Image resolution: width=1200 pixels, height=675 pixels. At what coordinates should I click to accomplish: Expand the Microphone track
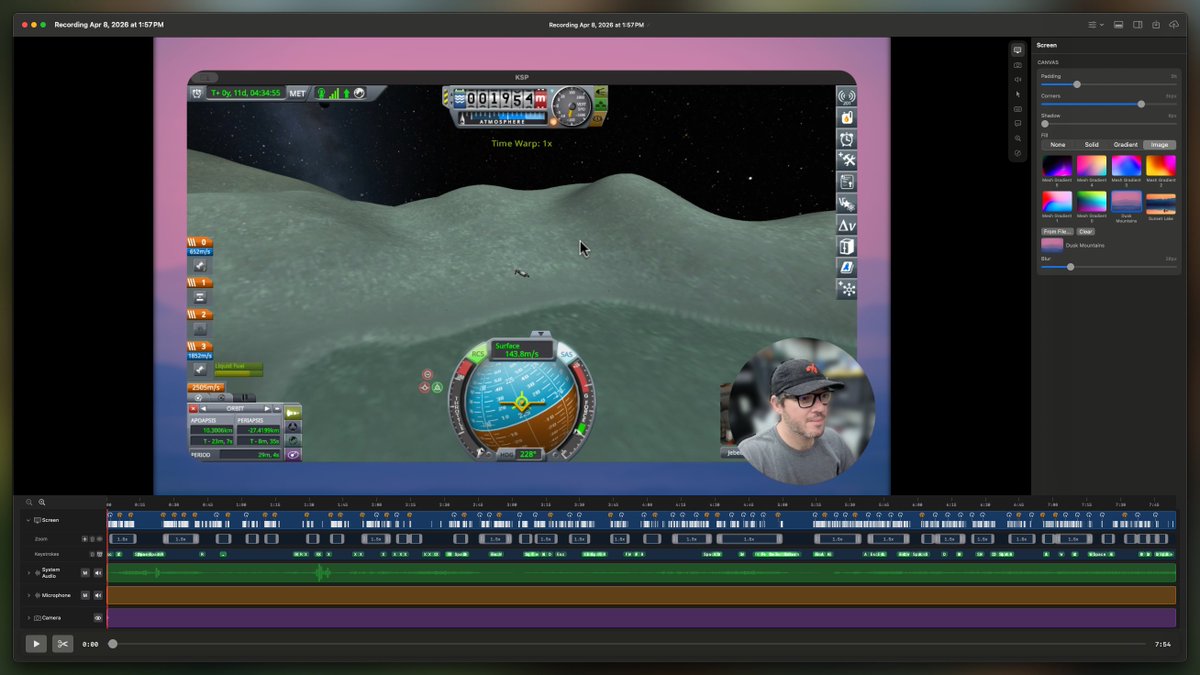(28, 595)
